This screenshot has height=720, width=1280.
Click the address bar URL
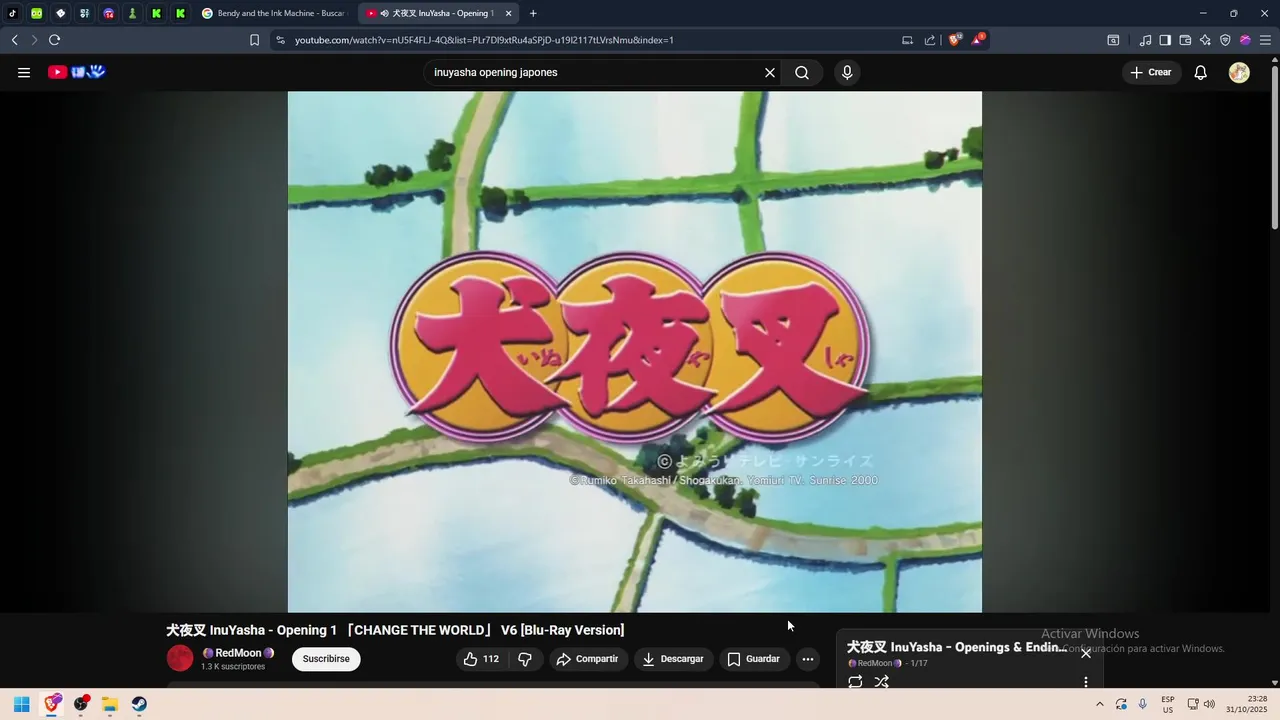point(484,40)
